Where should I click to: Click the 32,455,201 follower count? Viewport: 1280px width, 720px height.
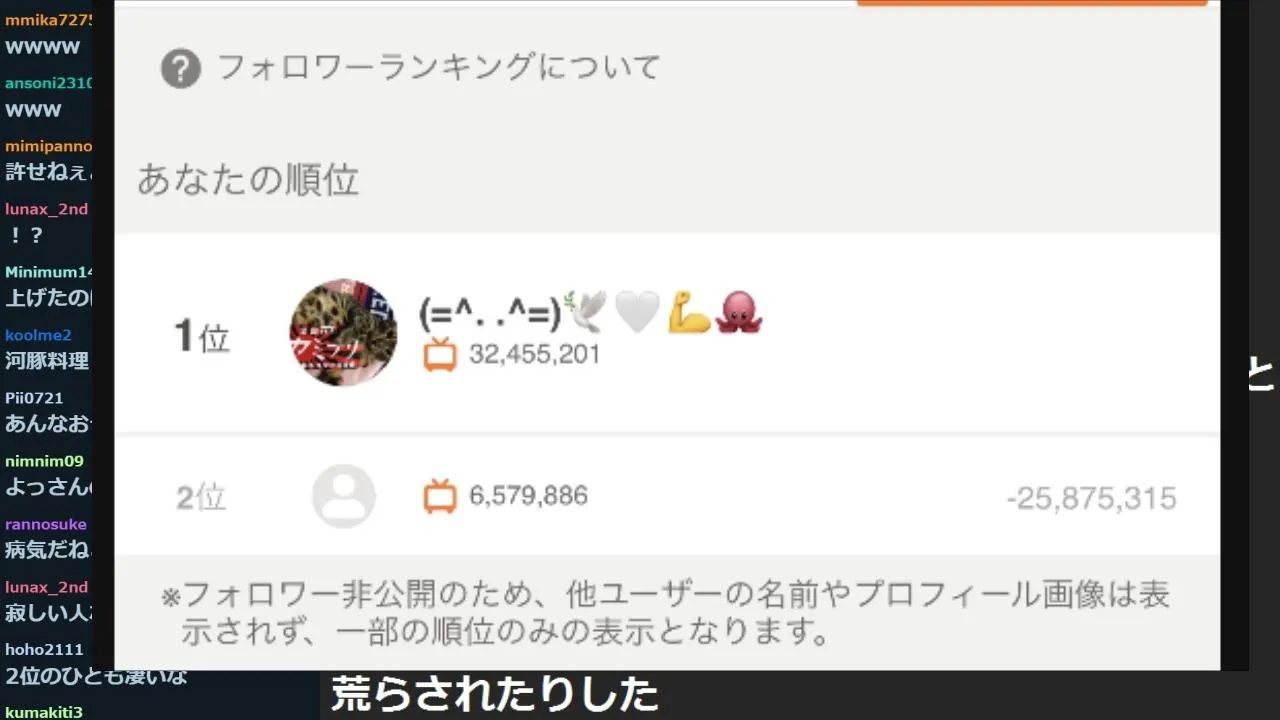pyautogui.click(x=535, y=355)
